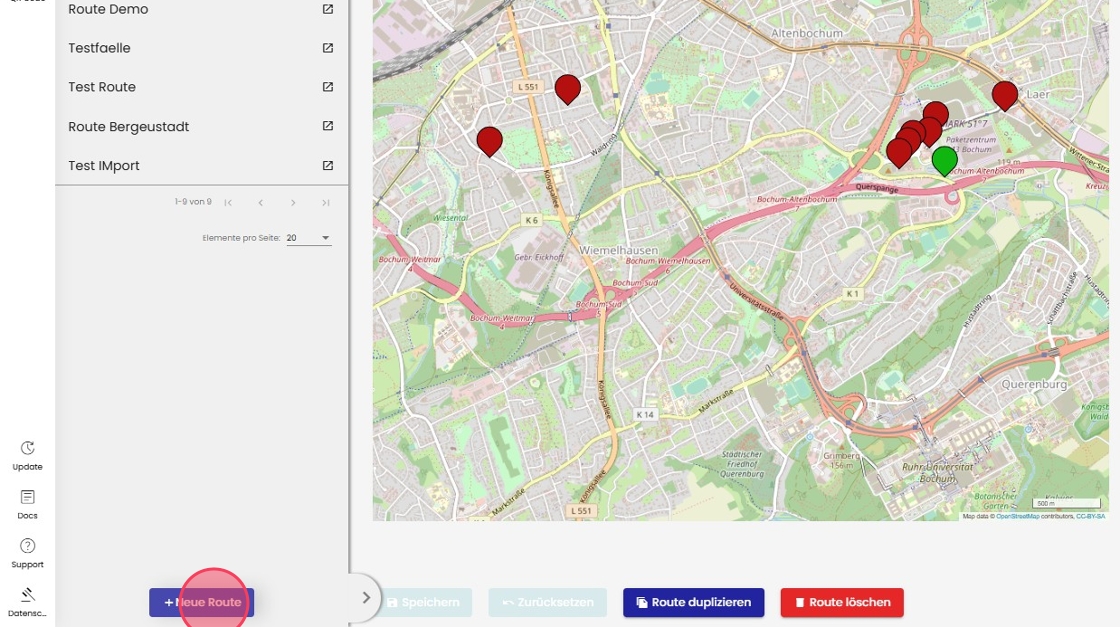The image size is (1120, 627).
Task: Open the Support help icon
Action: (28, 546)
